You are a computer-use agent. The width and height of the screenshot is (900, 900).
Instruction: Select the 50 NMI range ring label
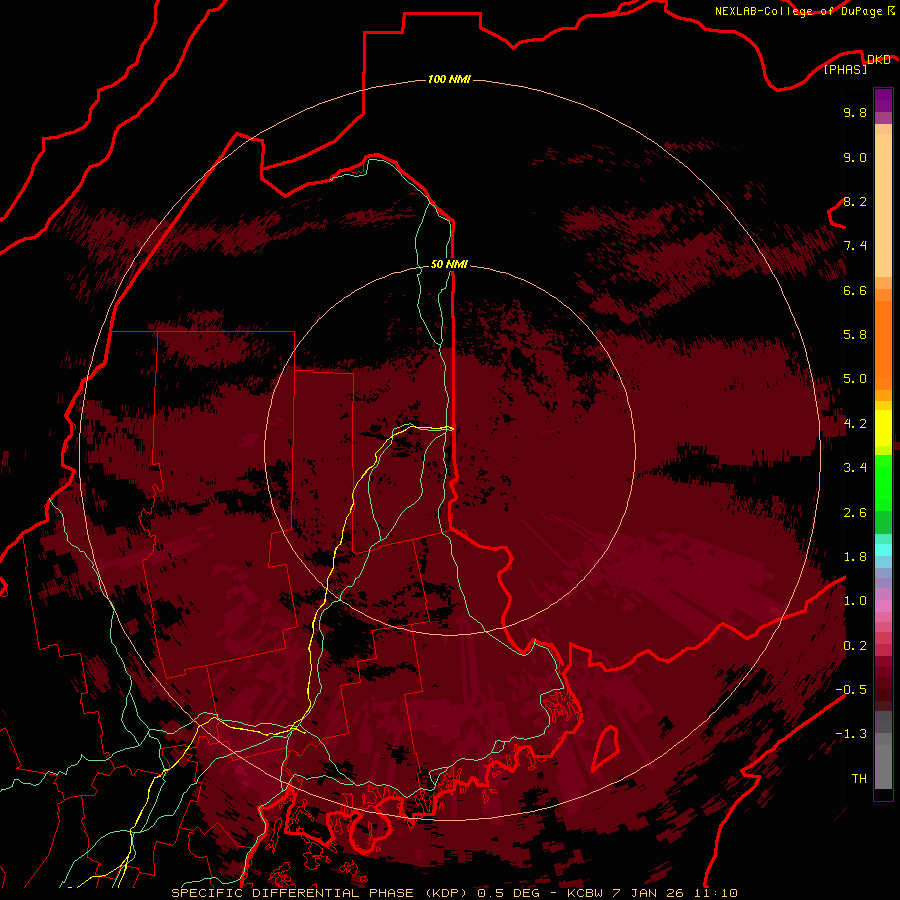[449, 264]
